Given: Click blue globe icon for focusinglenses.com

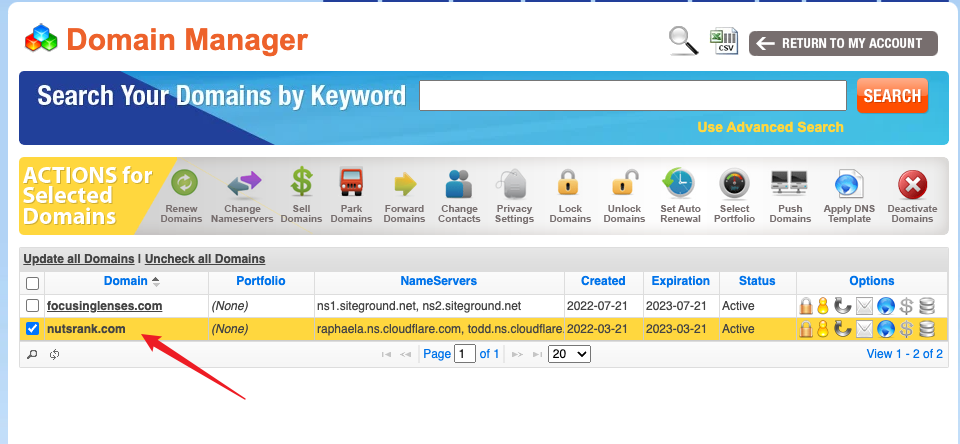Looking at the screenshot, I should coord(886,306).
